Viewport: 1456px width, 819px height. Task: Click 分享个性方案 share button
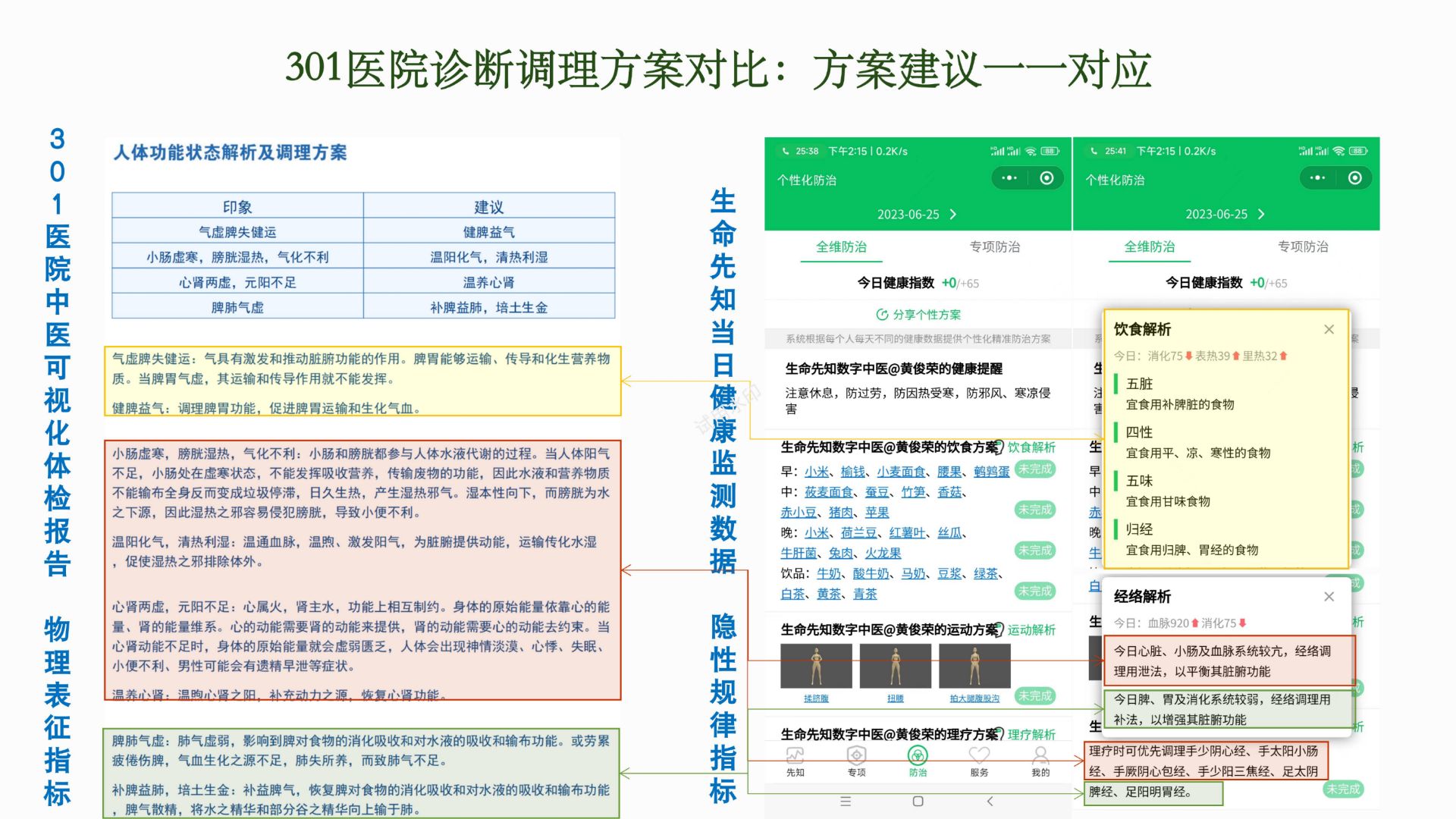pyautogui.click(x=918, y=315)
